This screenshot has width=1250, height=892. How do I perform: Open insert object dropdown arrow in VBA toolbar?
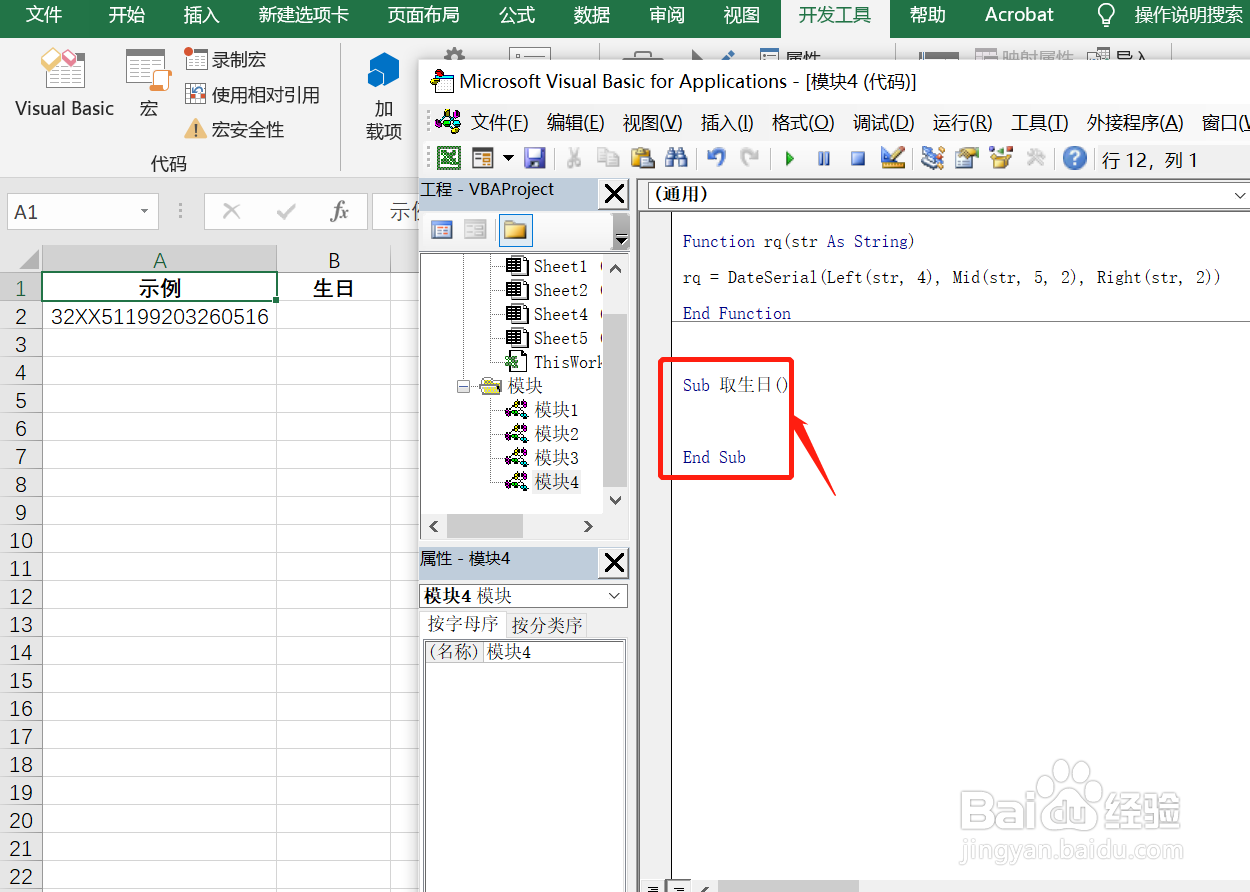click(x=508, y=158)
